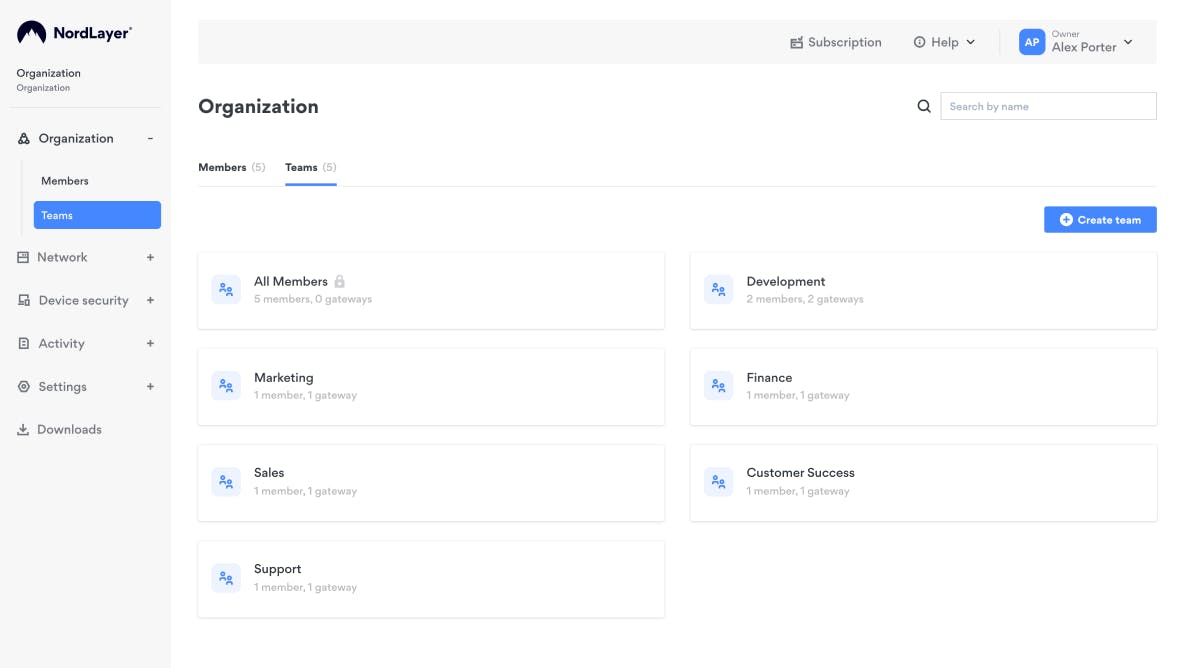The height and width of the screenshot is (668, 1184).
Task: Click the Development team icon
Action: click(718, 290)
